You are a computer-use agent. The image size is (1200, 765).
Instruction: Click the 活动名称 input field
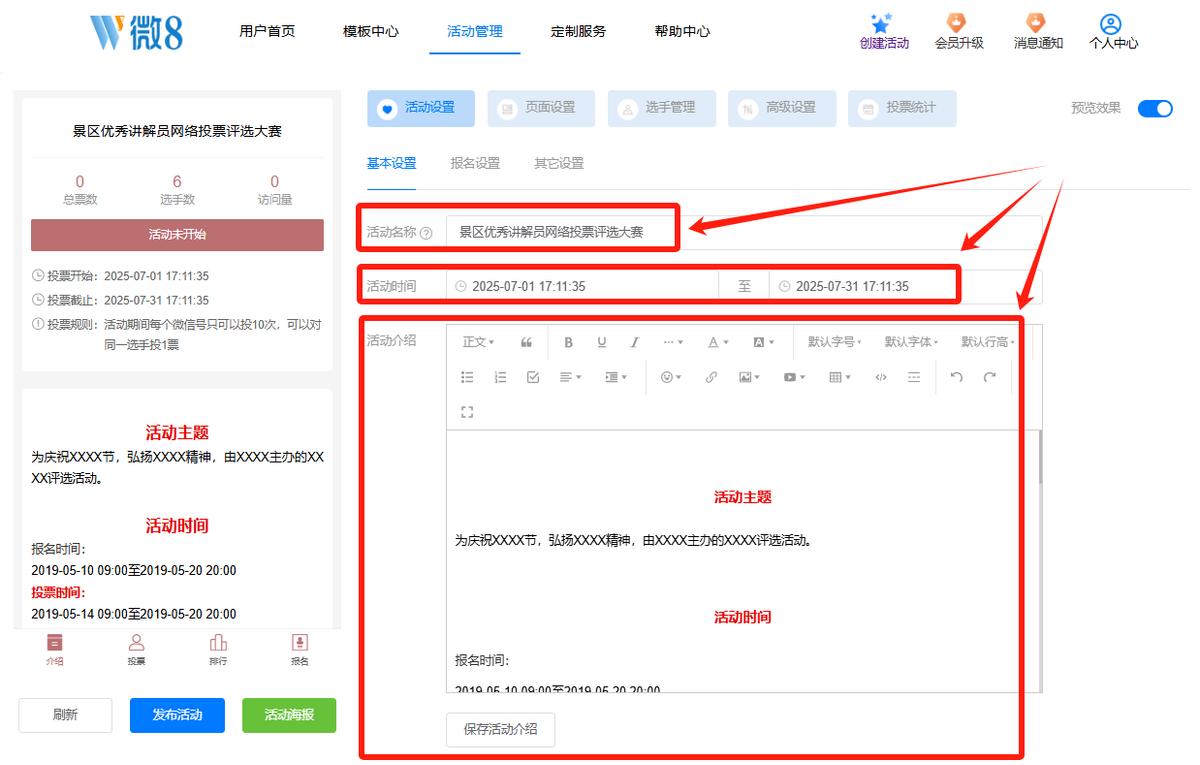click(744, 232)
